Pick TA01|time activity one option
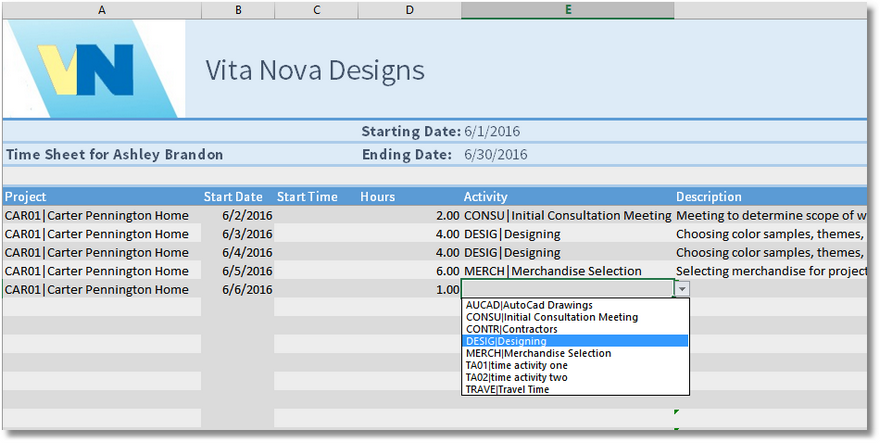Viewport: 880px width, 443px height. click(575, 366)
